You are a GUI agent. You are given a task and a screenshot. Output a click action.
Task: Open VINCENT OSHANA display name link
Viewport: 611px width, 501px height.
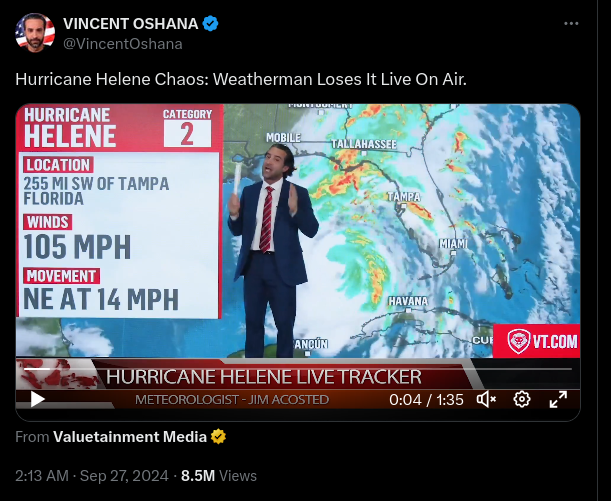coord(131,24)
